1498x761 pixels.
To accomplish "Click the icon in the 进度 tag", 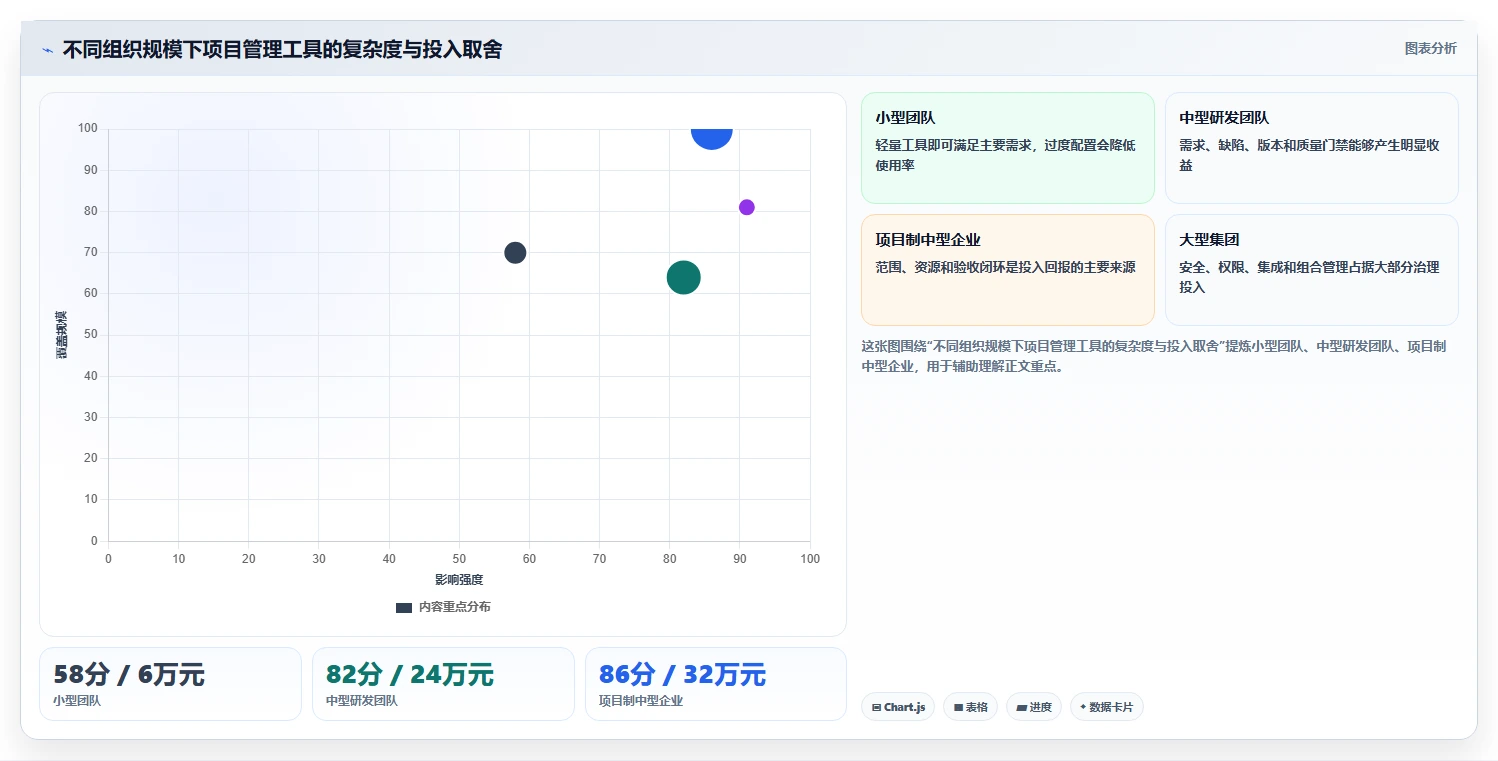I will pos(1021,707).
